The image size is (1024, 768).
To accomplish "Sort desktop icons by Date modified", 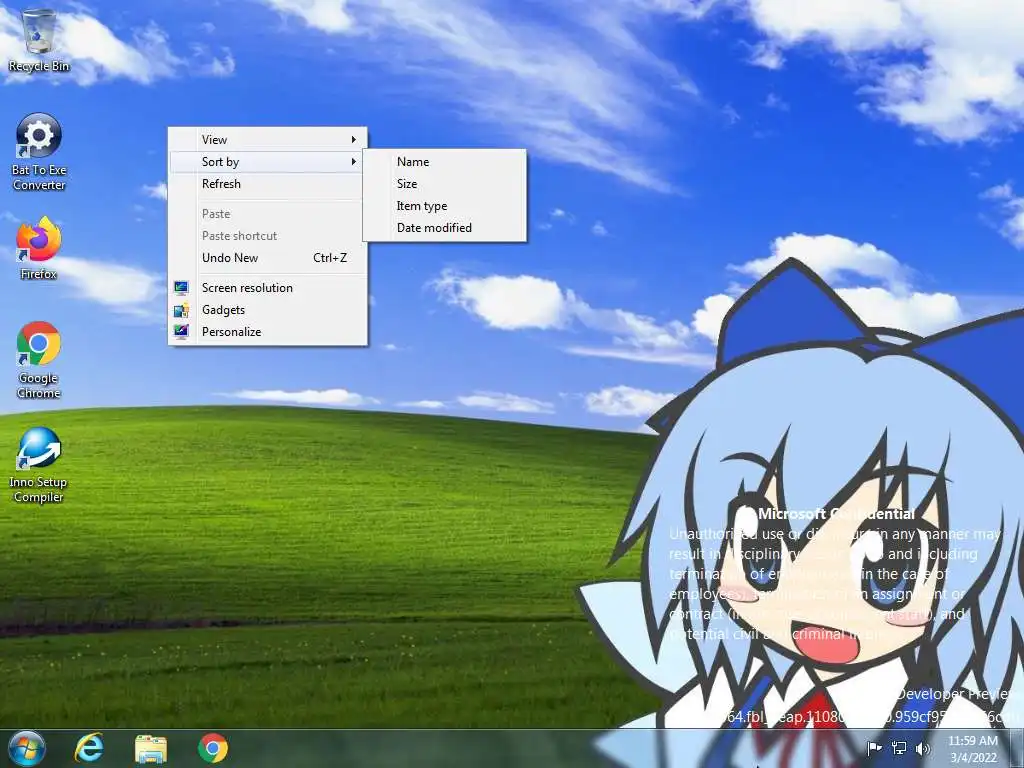I will [x=444, y=228].
